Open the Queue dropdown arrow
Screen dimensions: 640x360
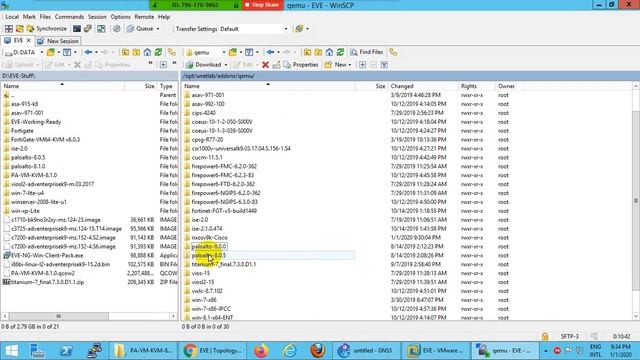[x=158, y=29]
